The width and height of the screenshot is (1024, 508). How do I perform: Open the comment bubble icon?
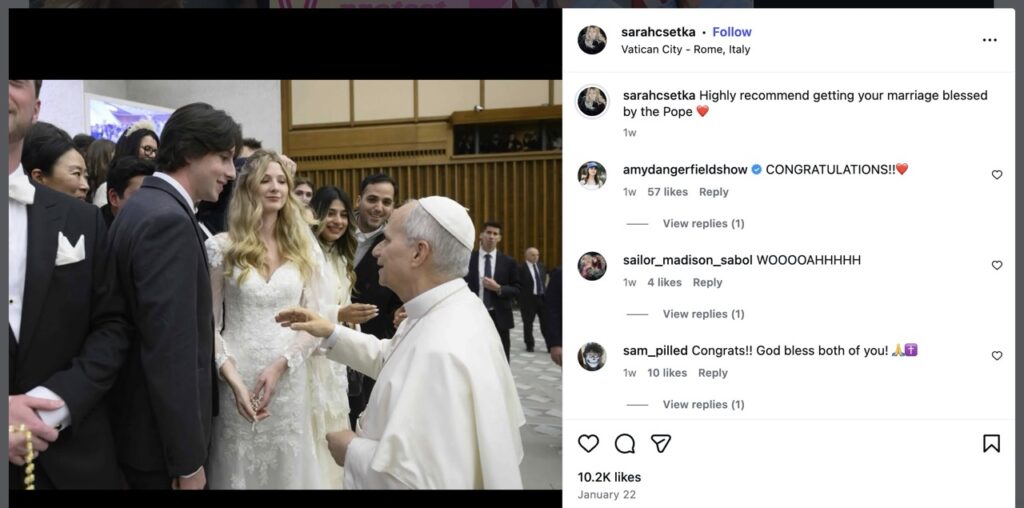point(625,443)
